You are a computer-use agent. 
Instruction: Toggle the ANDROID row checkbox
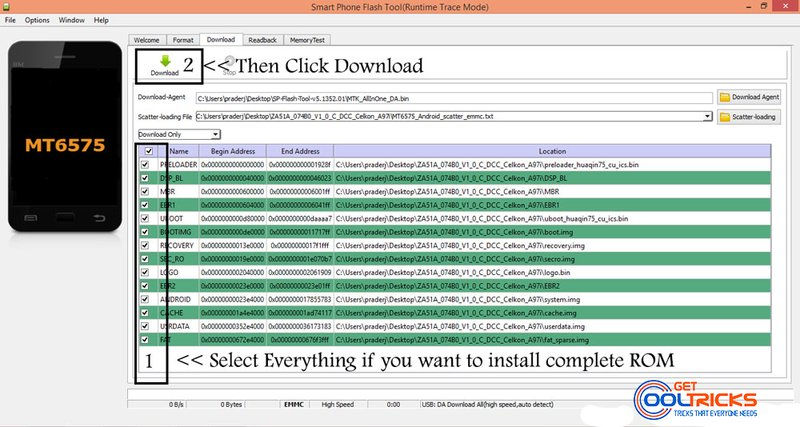click(x=145, y=299)
